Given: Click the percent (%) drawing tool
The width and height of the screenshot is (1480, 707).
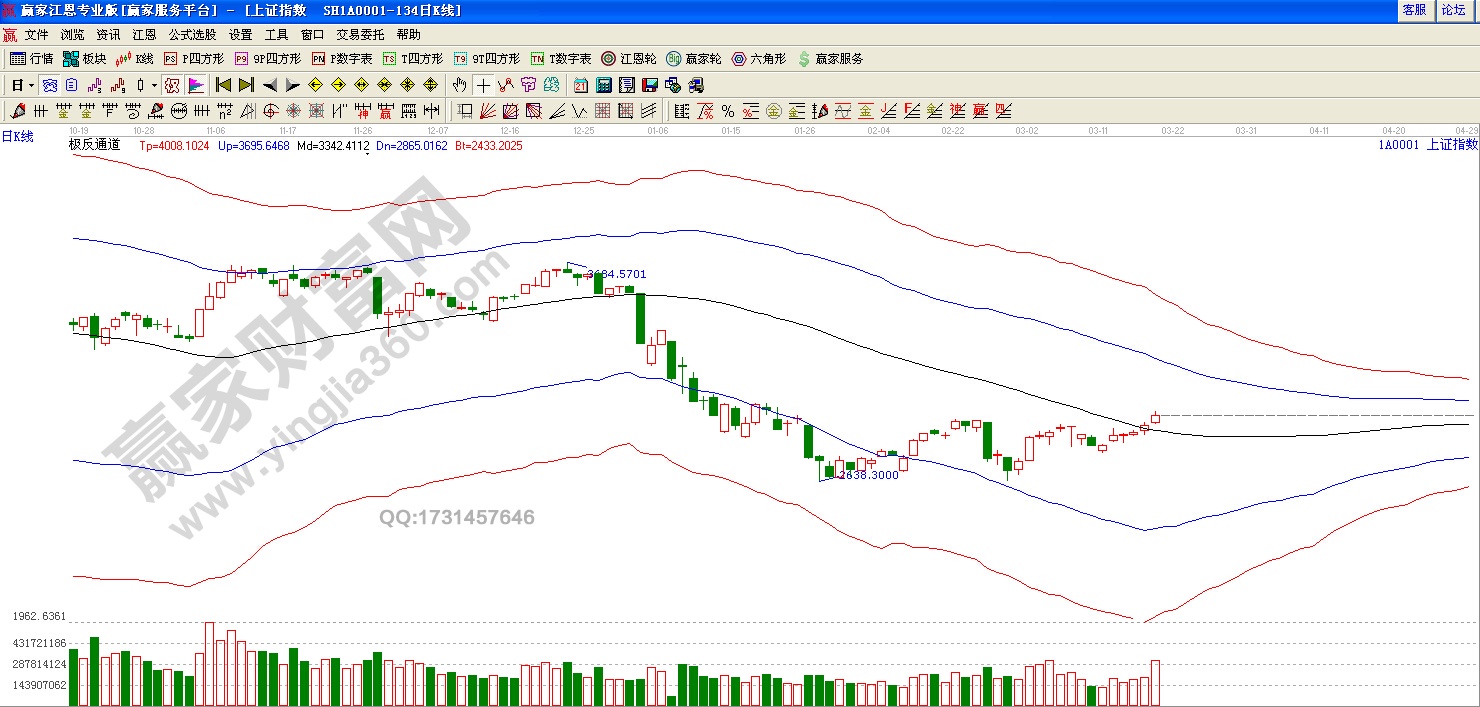Looking at the screenshot, I should pyautogui.click(x=727, y=111).
